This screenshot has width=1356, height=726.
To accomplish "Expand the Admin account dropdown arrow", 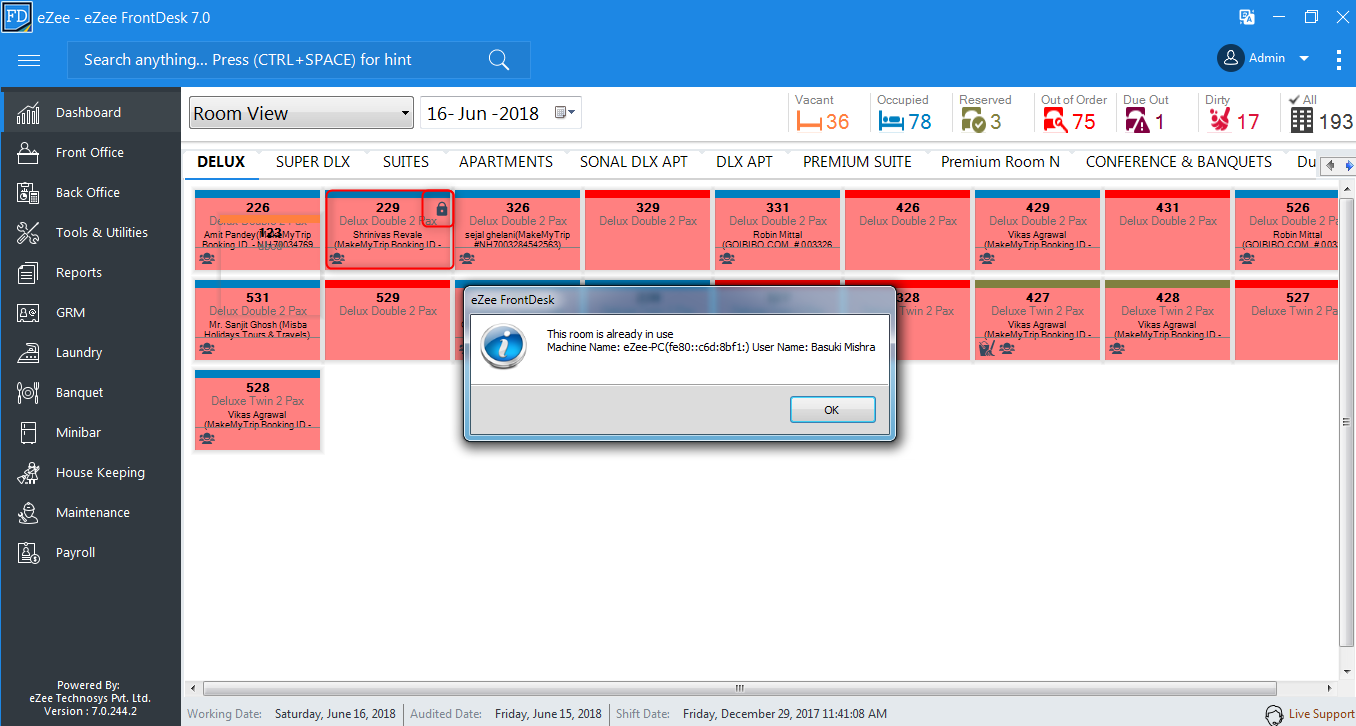I will [x=1304, y=59].
